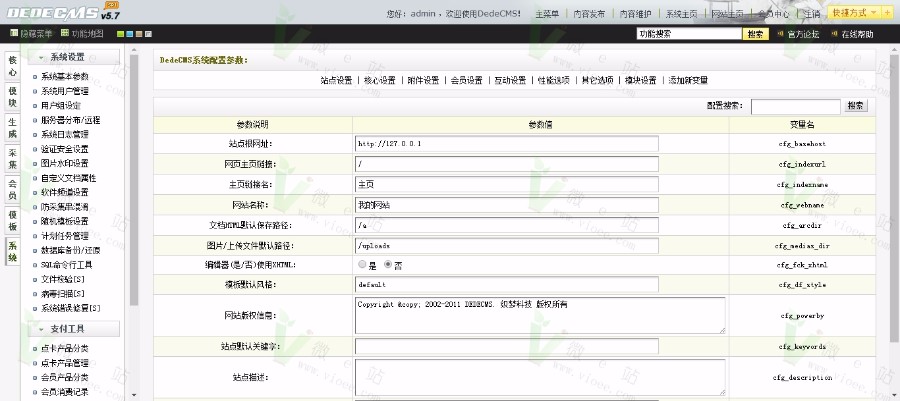Click the 网站名称 input field

507,205
